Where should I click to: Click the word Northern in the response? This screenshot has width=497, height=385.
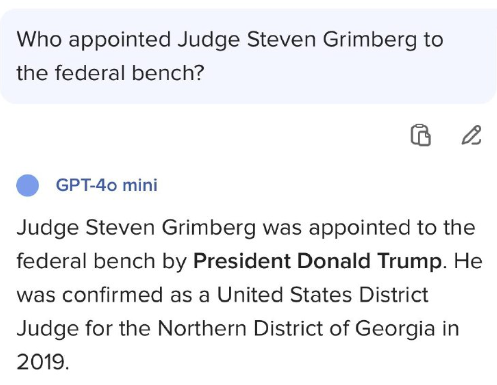click(x=202, y=328)
